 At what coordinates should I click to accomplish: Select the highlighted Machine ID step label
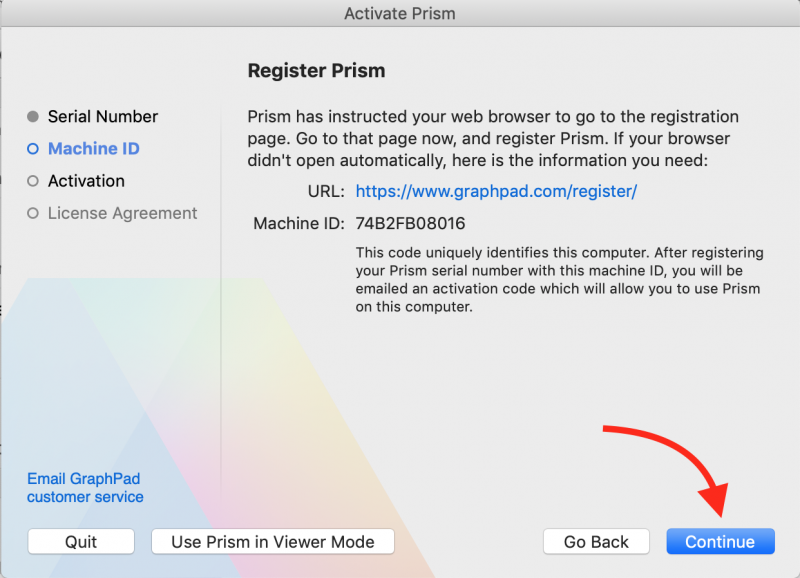(94, 148)
